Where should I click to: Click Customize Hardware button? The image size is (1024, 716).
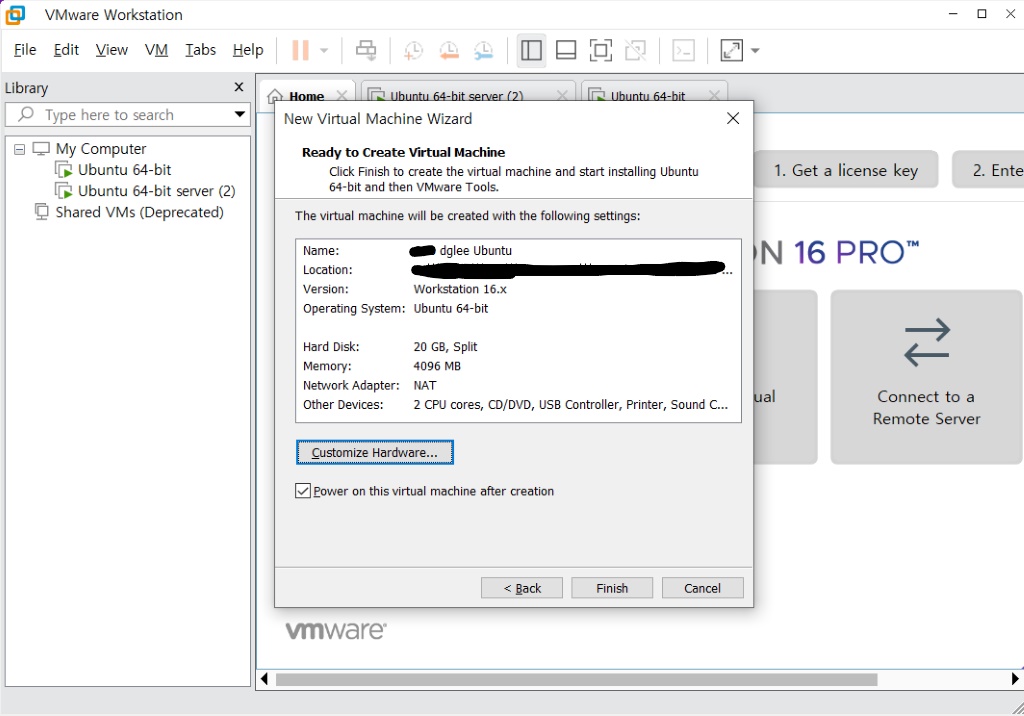(x=374, y=453)
